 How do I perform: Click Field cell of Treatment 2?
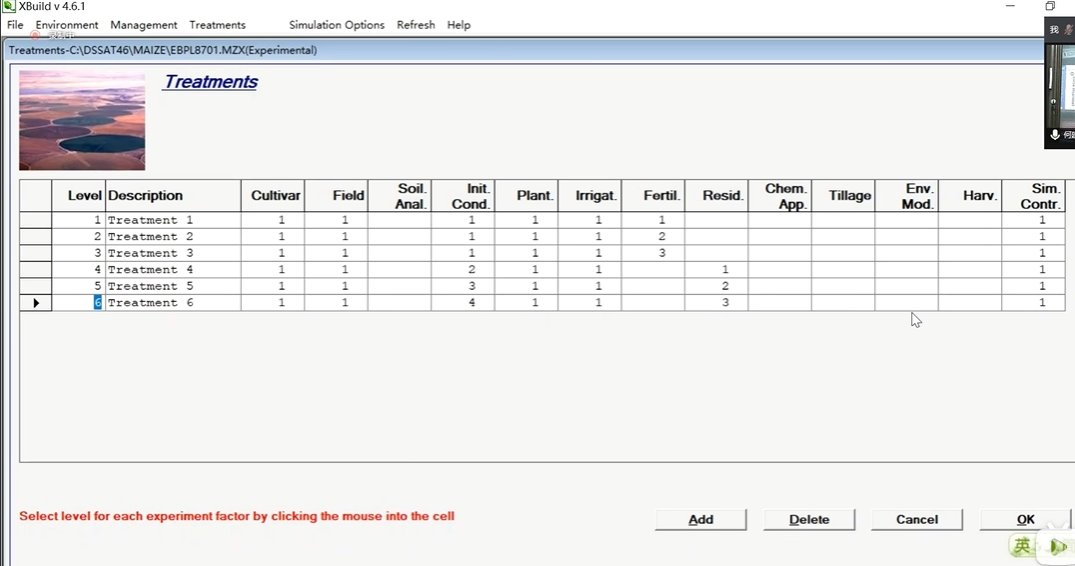pos(336,236)
